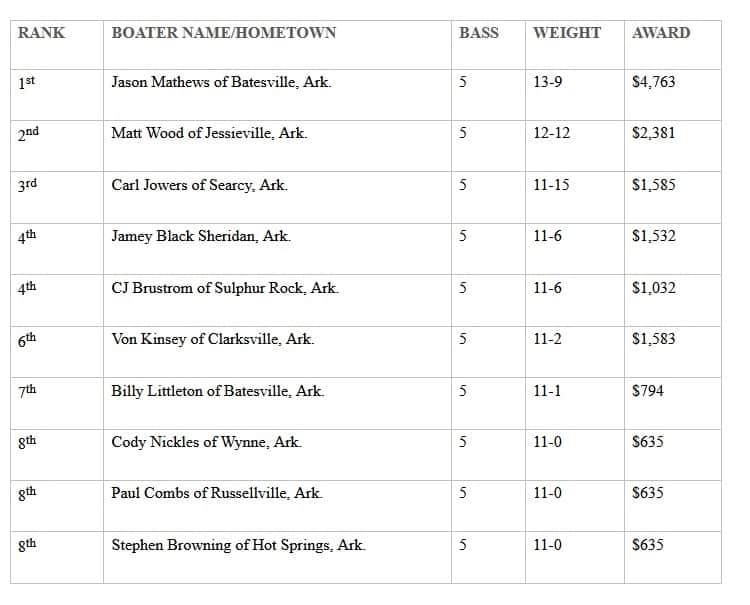
Task: Click the WEIGHT column header
Action: coord(567,33)
